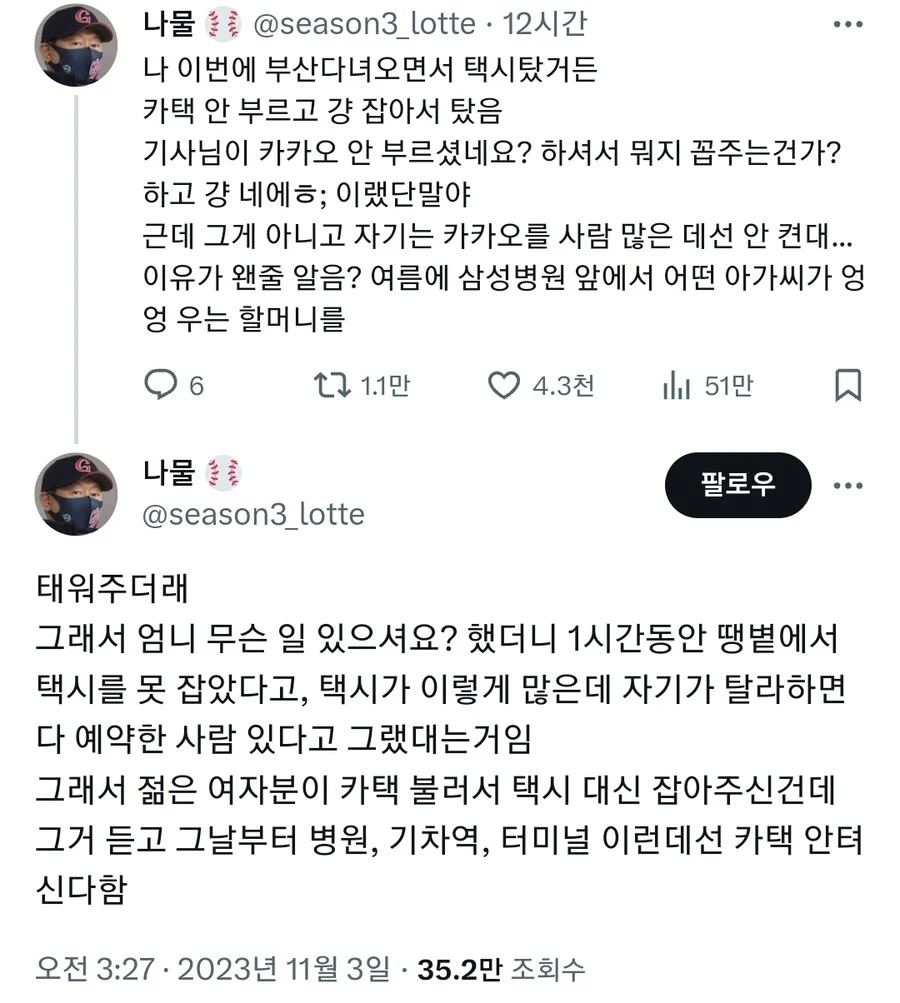Click the 35.2만 조회수 view count
Viewport: 900px width, 1003px height.
pos(501,968)
